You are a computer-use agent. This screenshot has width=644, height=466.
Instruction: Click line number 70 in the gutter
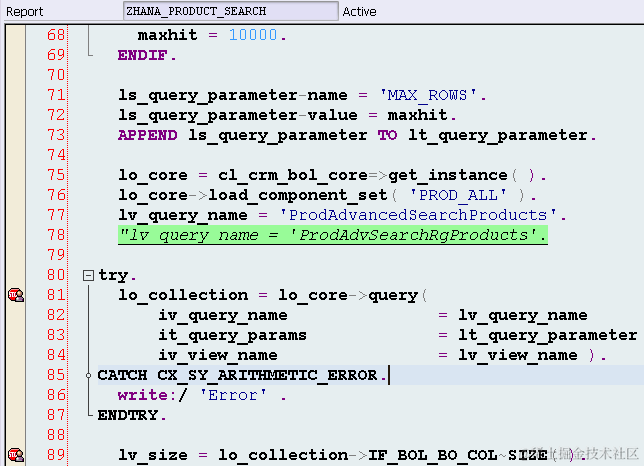(56, 75)
